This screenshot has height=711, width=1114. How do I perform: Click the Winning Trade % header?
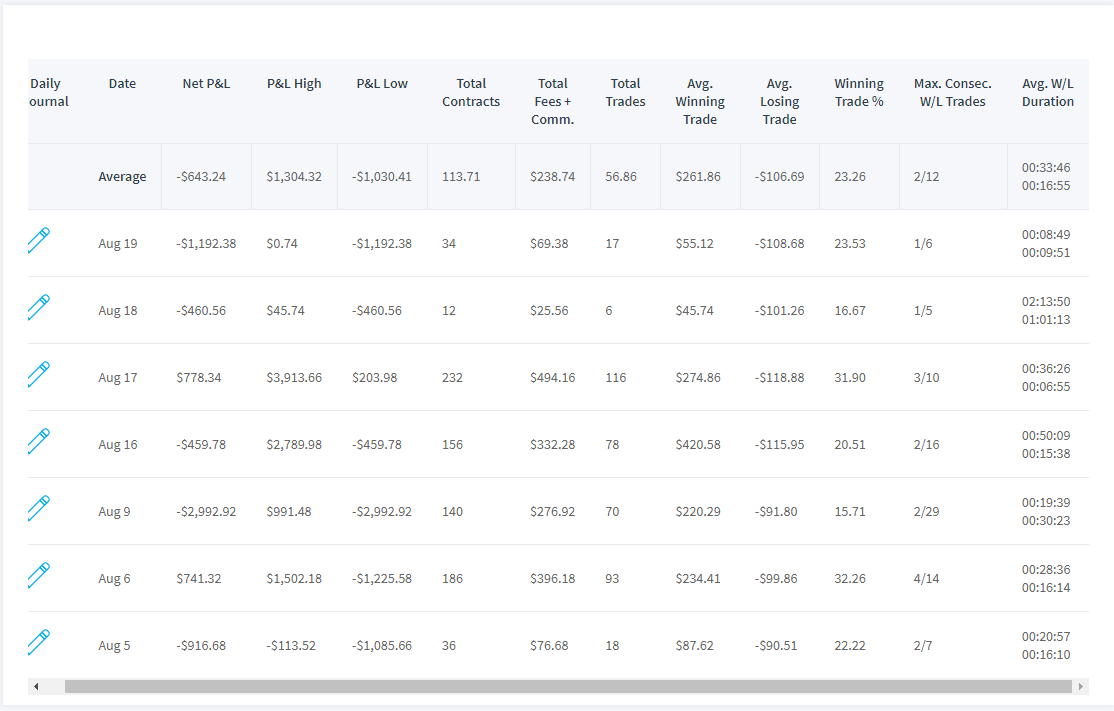click(x=859, y=92)
